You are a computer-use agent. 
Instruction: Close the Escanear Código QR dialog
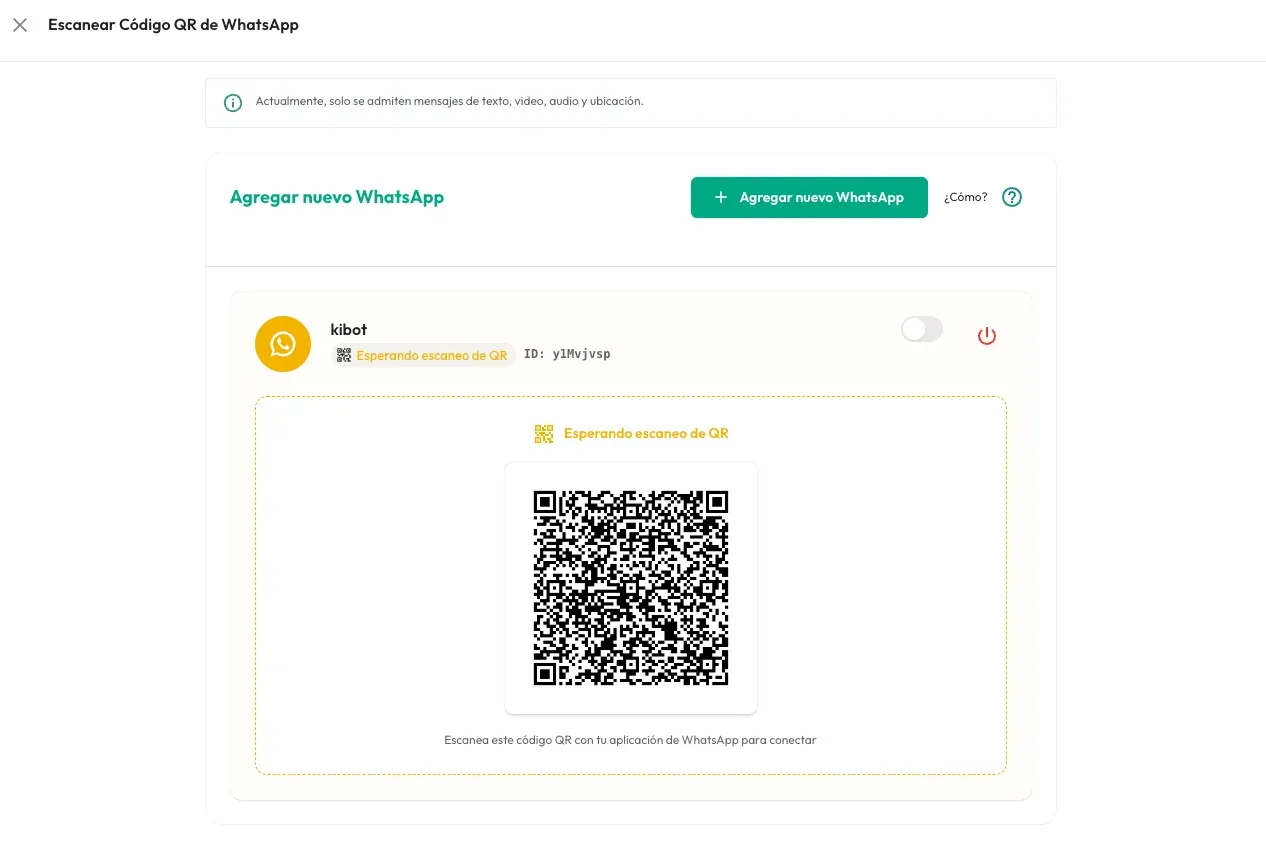tap(19, 24)
